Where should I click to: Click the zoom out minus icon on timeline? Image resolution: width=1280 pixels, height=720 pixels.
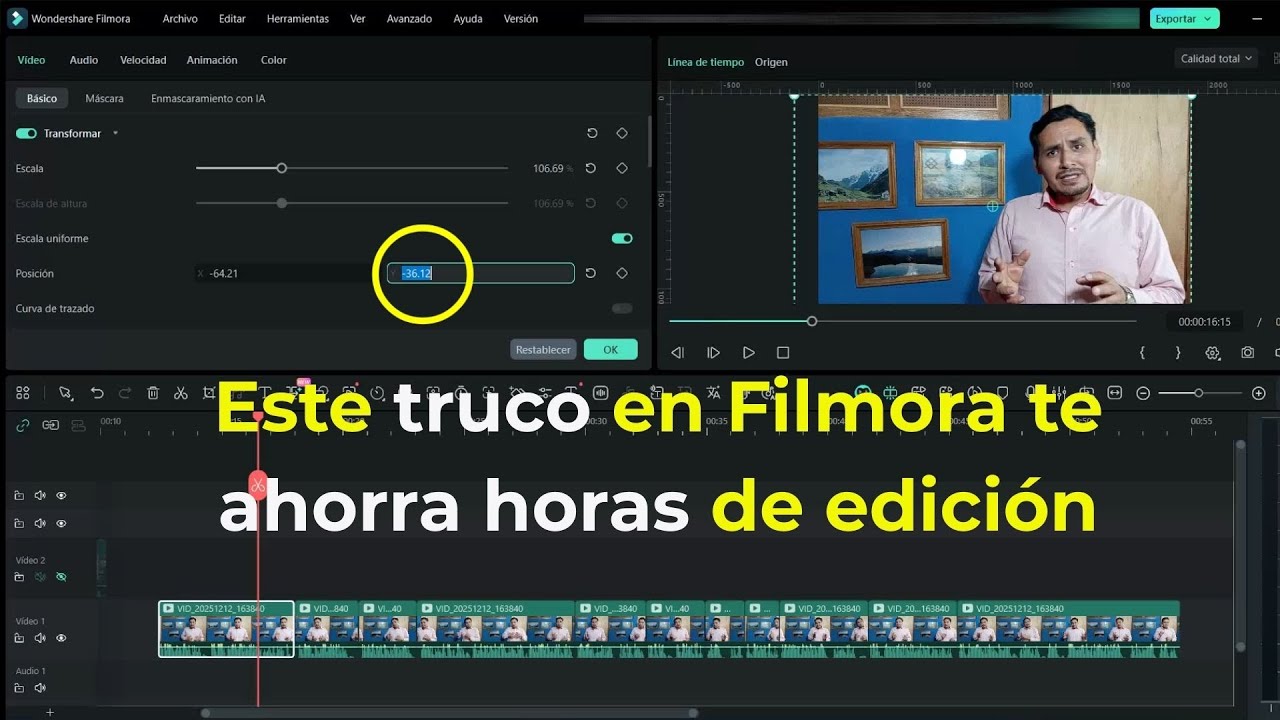tap(1143, 393)
